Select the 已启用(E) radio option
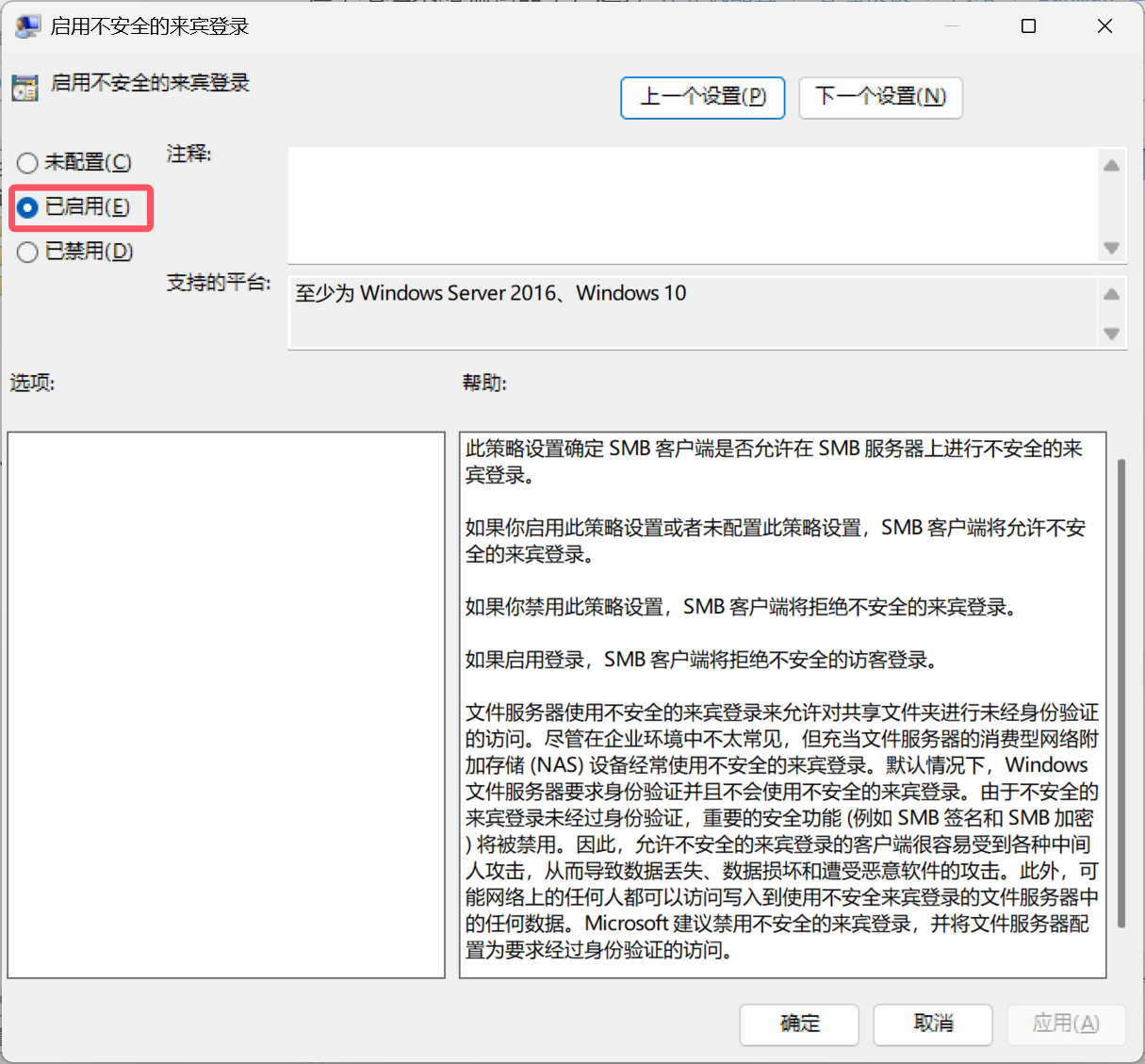This screenshot has width=1145, height=1064. tap(28, 207)
